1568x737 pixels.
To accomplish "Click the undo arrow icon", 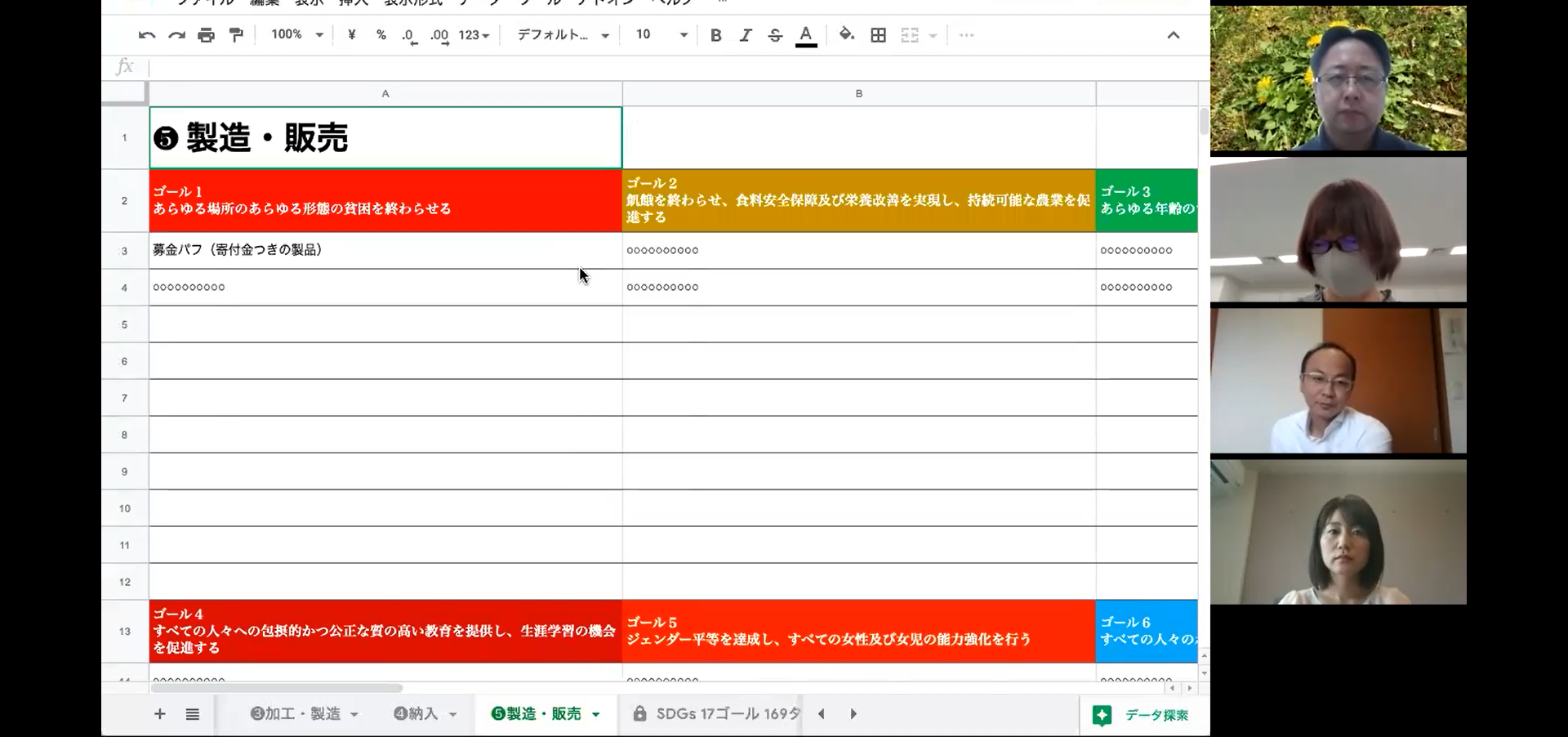I will (147, 35).
